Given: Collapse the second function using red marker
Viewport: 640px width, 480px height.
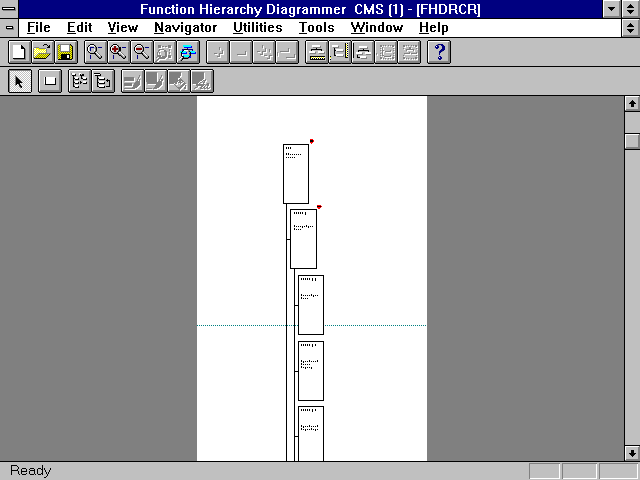Looking at the screenshot, I should 319,207.
